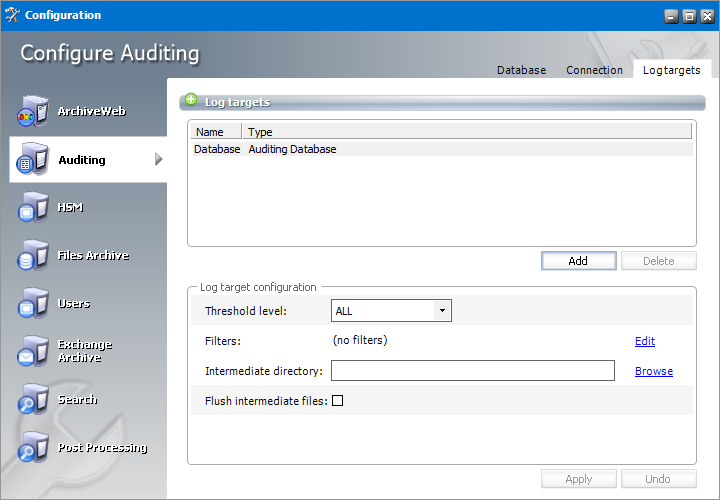
Task: Switch to the Database tab
Action: tap(521, 70)
